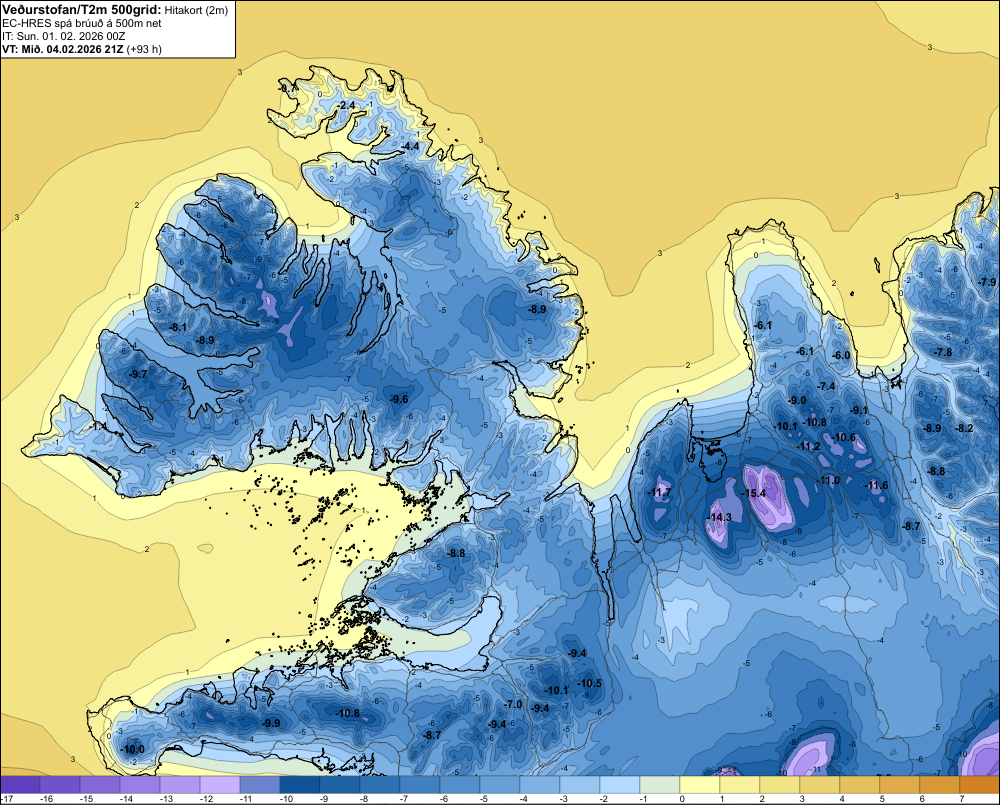Click the legend swatch between 3 and 4

[x=820, y=785]
